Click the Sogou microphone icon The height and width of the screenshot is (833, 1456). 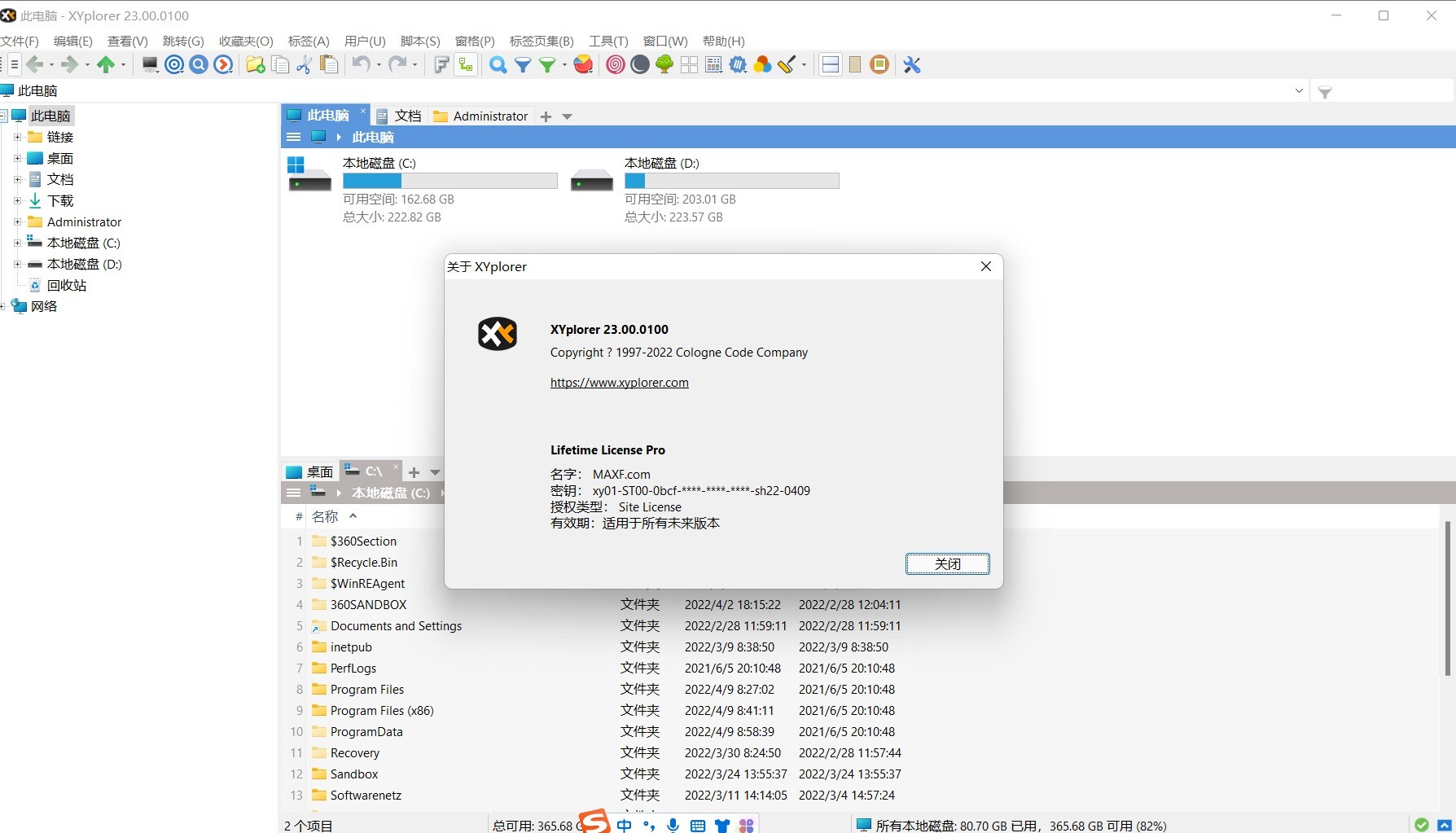pos(673,825)
